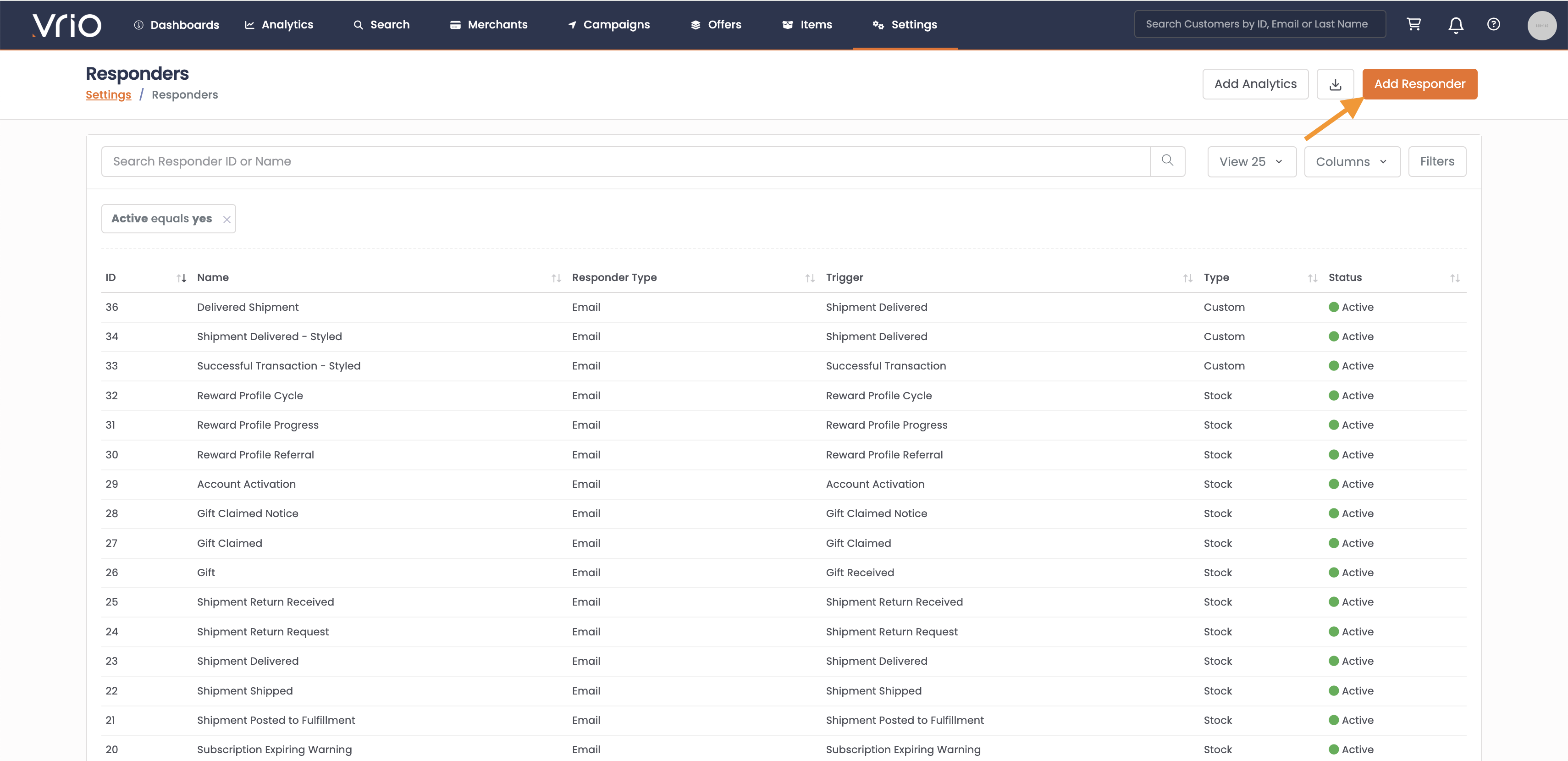Image resolution: width=1568 pixels, height=761 pixels.
Task: Select the Shipment Return Received name
Action: click(265, 602)
